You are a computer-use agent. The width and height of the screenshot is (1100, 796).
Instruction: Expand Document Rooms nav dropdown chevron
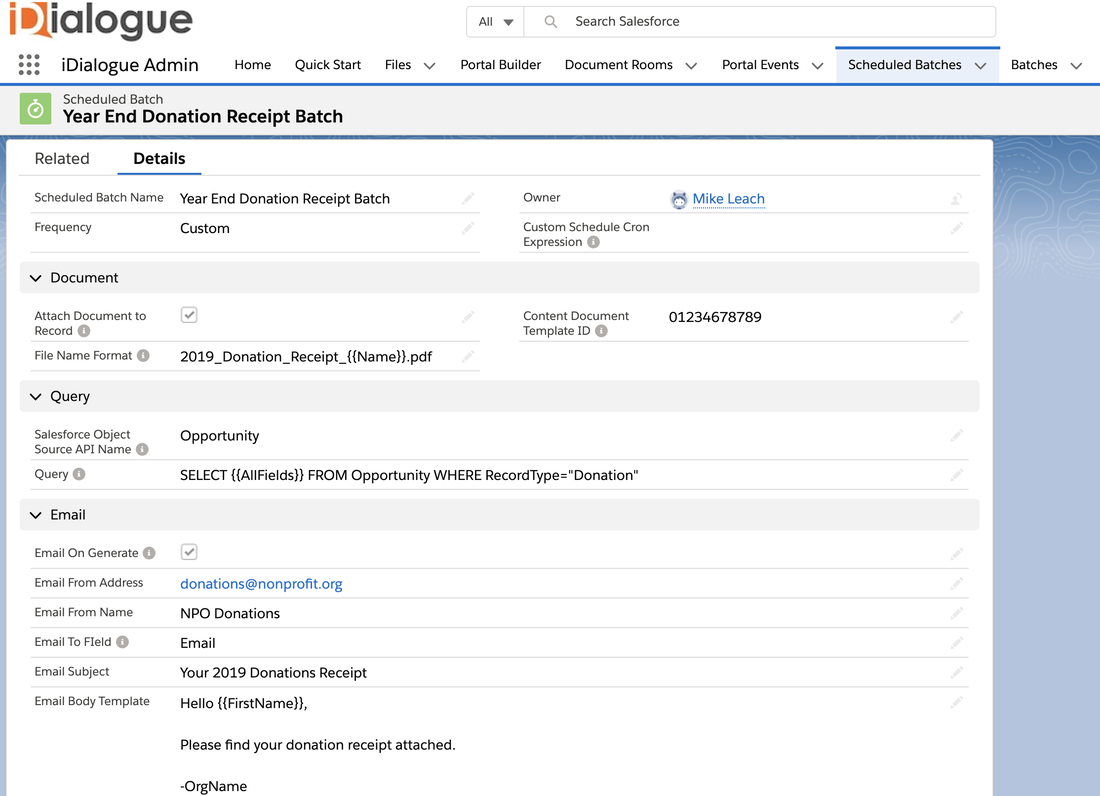click(691, 66)
